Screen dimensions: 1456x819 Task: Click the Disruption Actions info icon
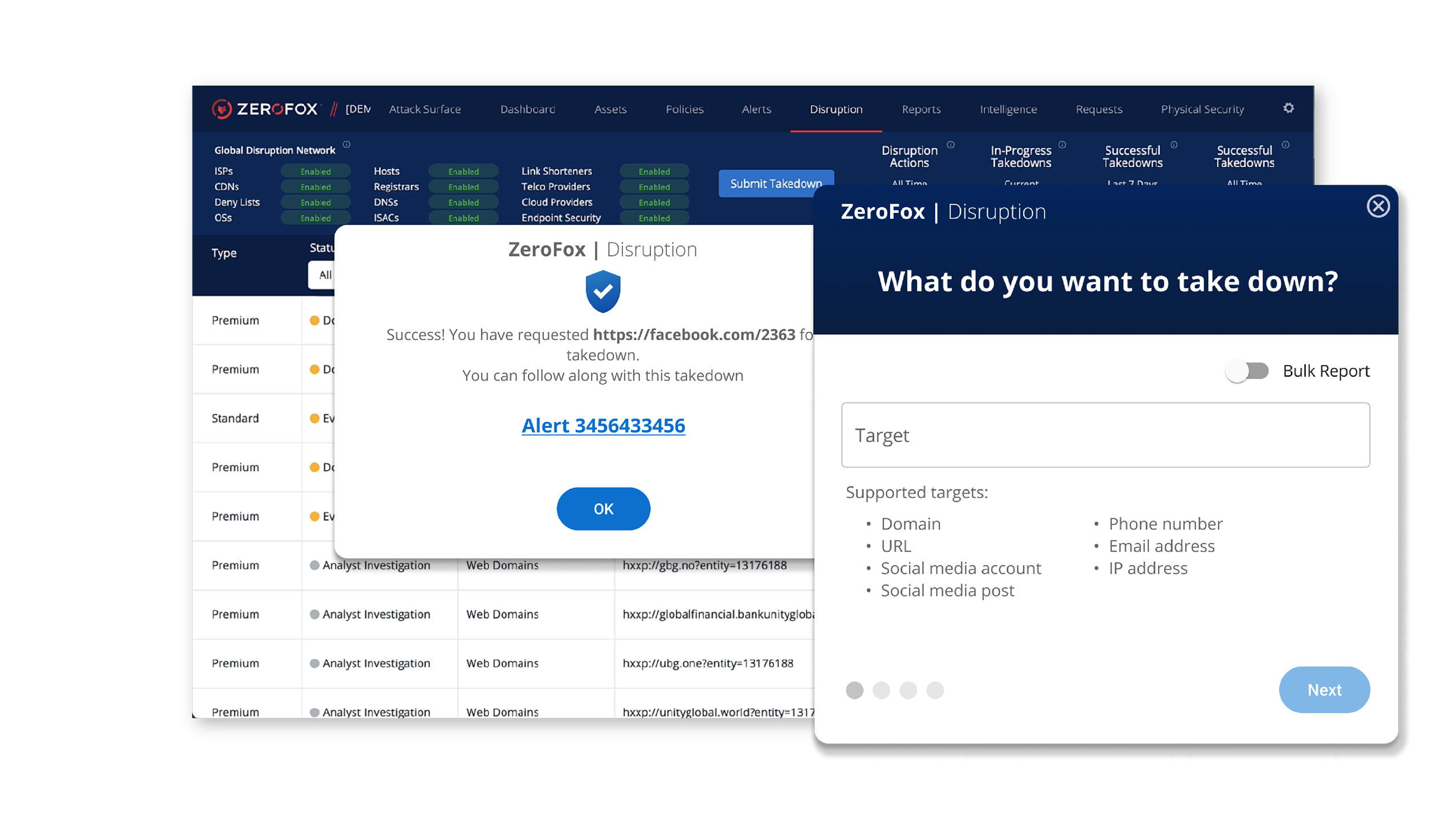pyautogui.click(x=951, y=144)
